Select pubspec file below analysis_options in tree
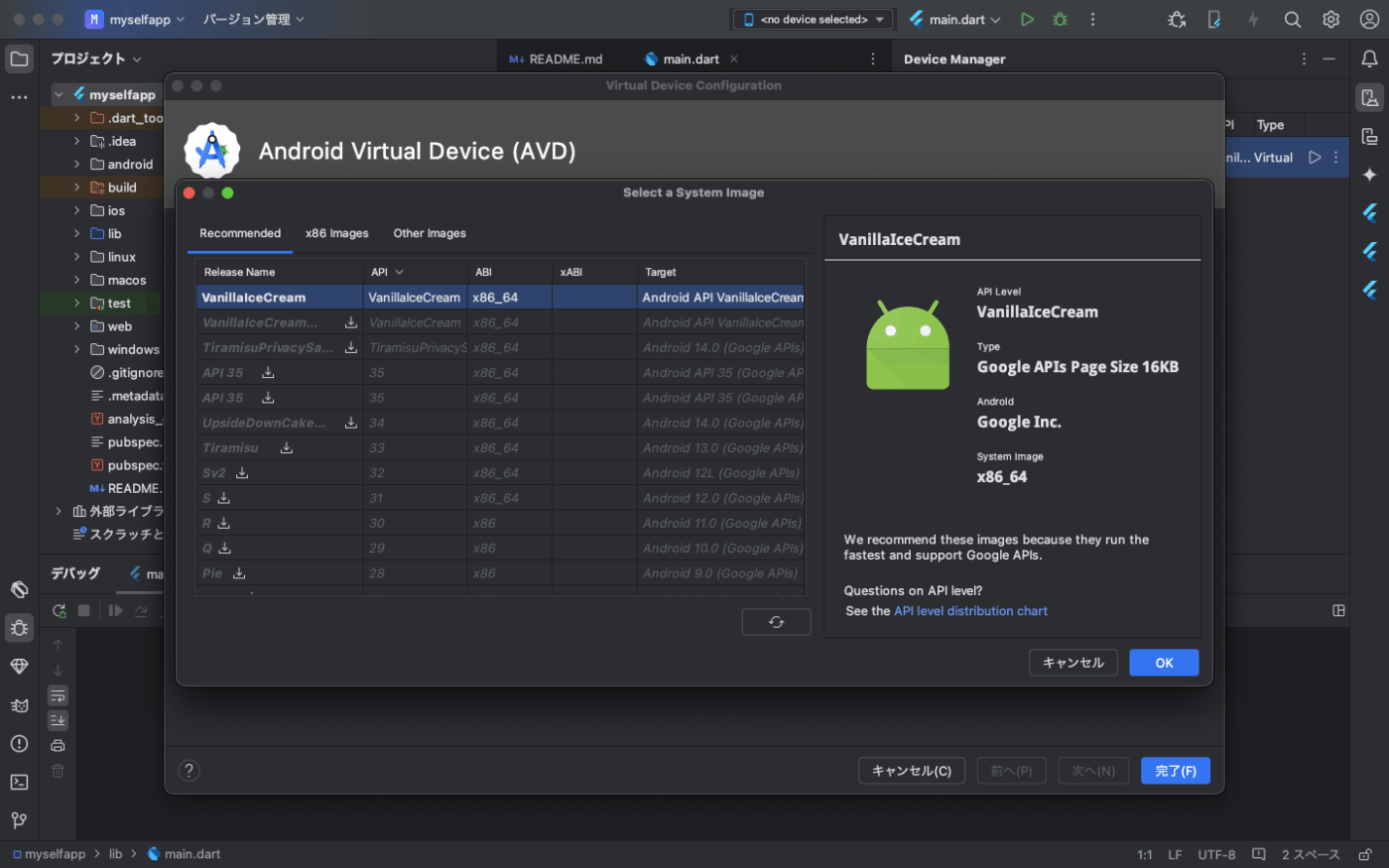Viewport: 1389px width, 868px height. click(x=126, y=441)
